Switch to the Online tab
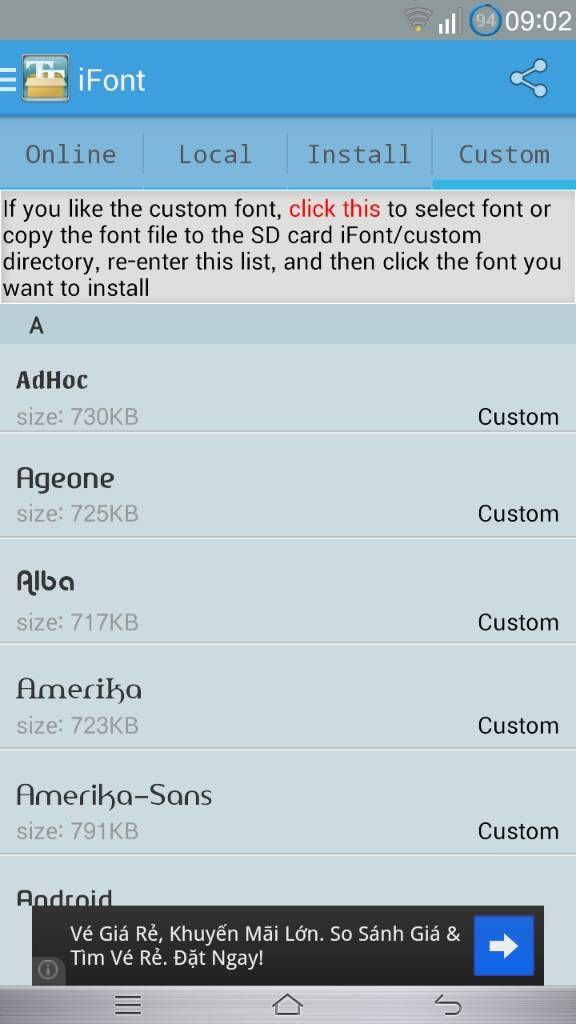Image resolution: width=576 pixels, height=1024 pixels. (x=71, y=154)
